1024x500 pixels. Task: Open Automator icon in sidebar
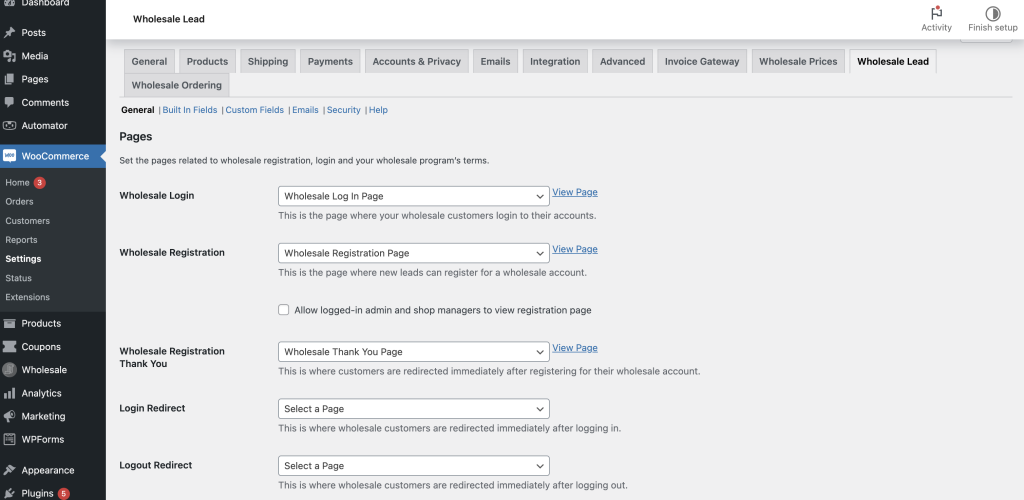pyautogui.click(x=10, y=126)
